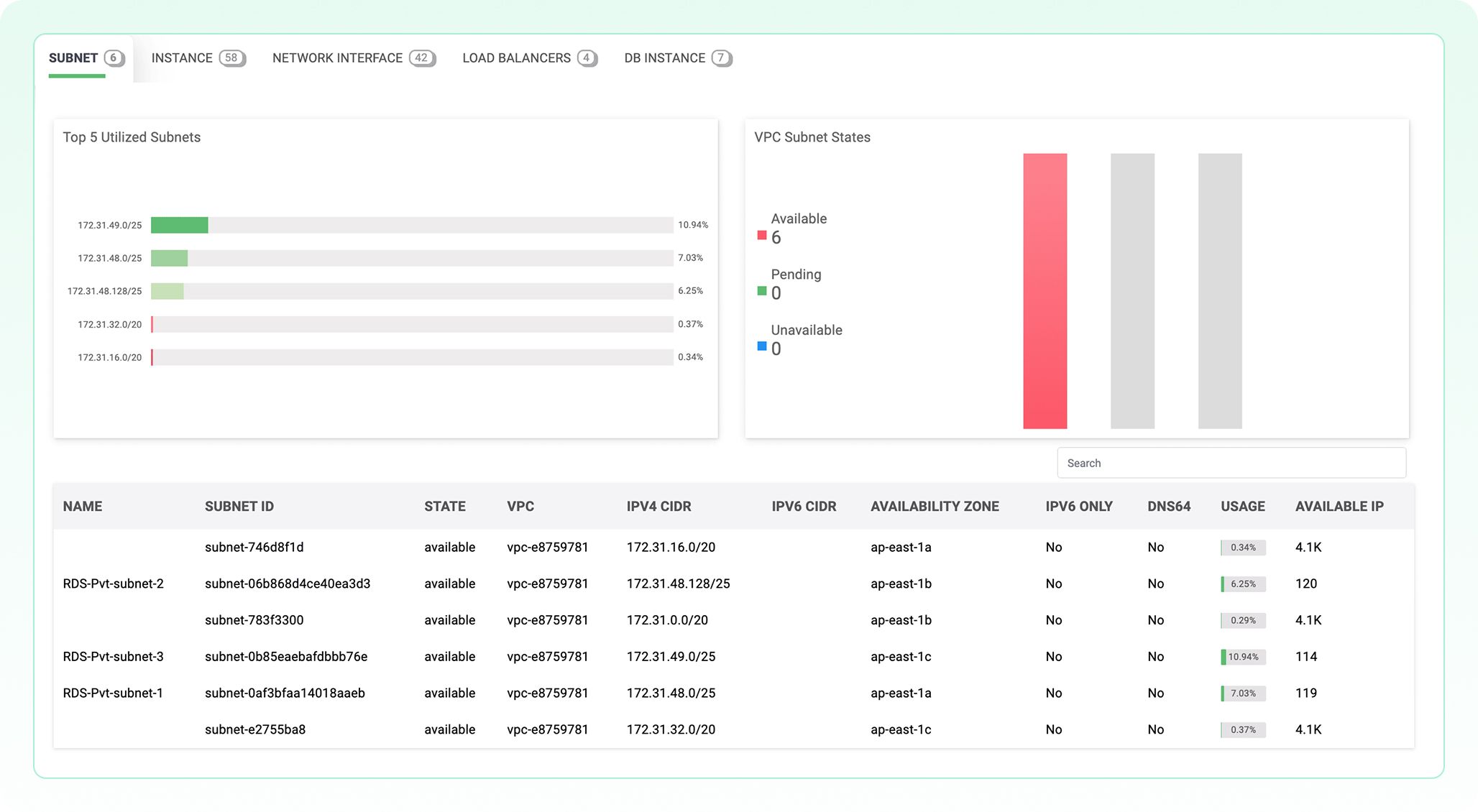Click the red Available bar in VPC Subnet States
Screen dimensions: 1478x812
point(1045,290)
